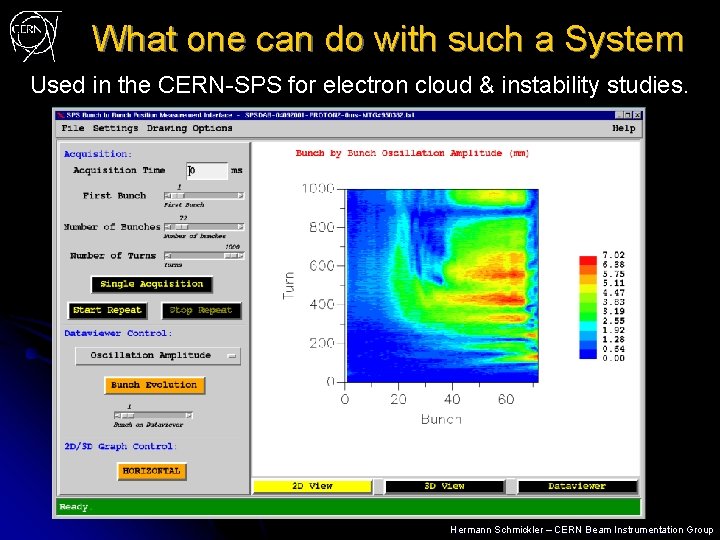The height and width of the screenshot is (540, 720).
Task: Click the oscillation amplitude heatmap plot
Action: click(x=442, y=286)
